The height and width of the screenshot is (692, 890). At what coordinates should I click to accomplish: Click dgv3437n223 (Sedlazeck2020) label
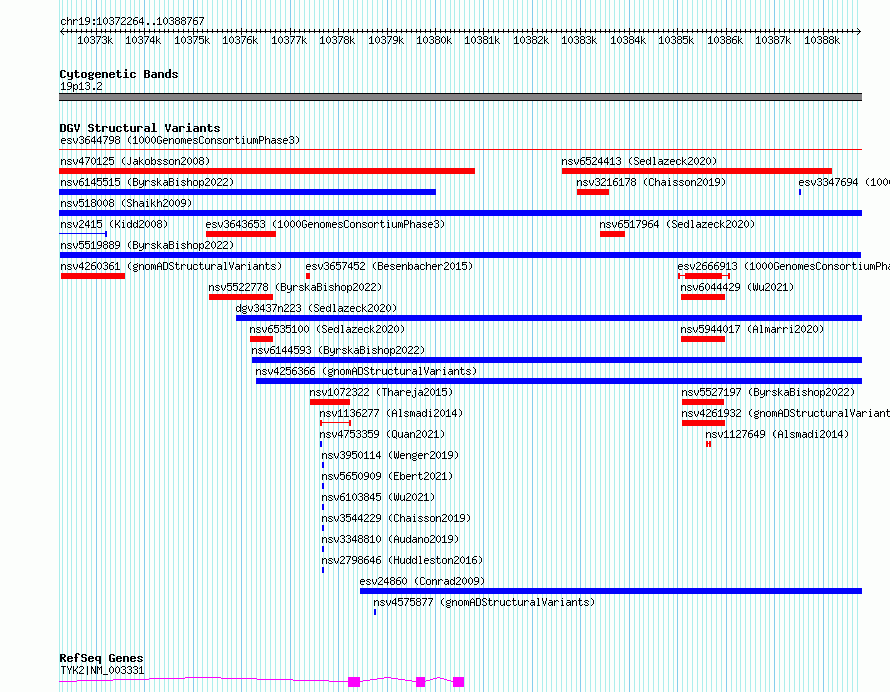pos(316,308)
